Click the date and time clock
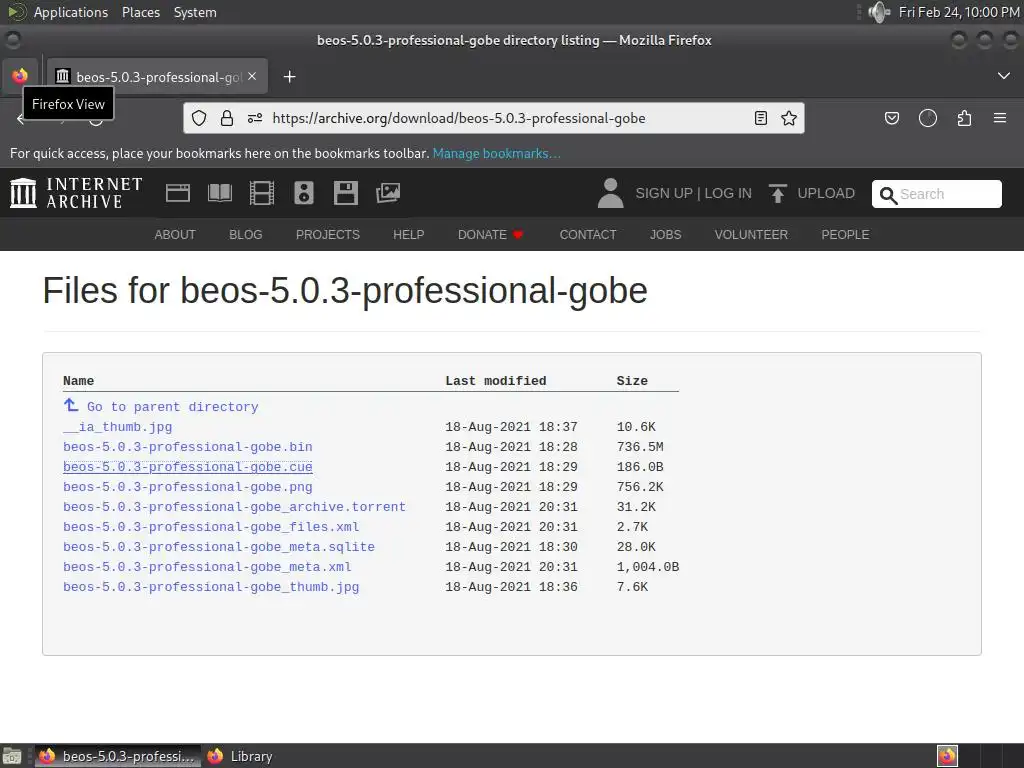The width and height of the screenshot is (1024, 768). [x=959, y=12]
